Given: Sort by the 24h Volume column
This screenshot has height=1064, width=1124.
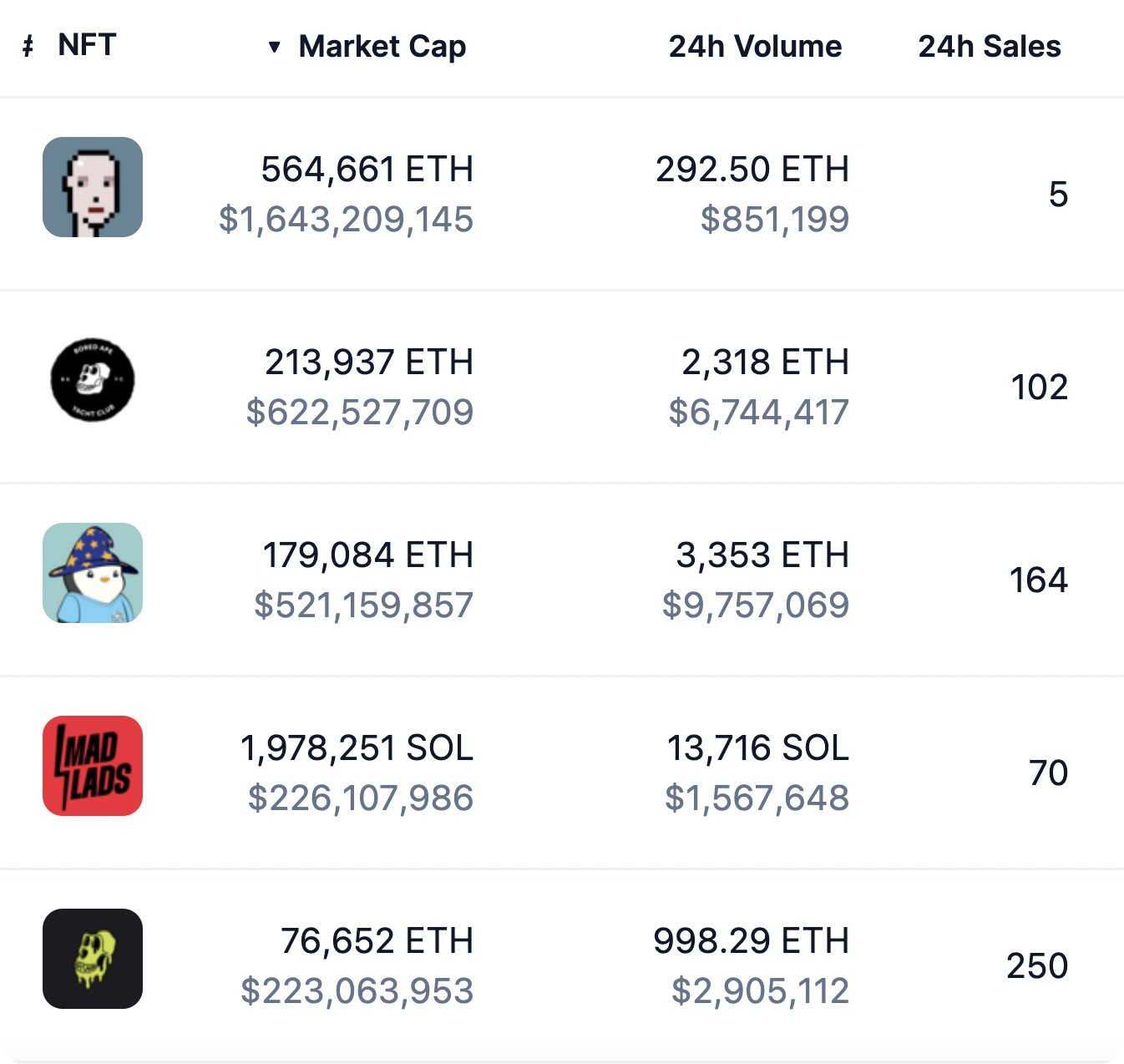Looking at the screenshot, I should pyautogui.click(x=755, y=47).
